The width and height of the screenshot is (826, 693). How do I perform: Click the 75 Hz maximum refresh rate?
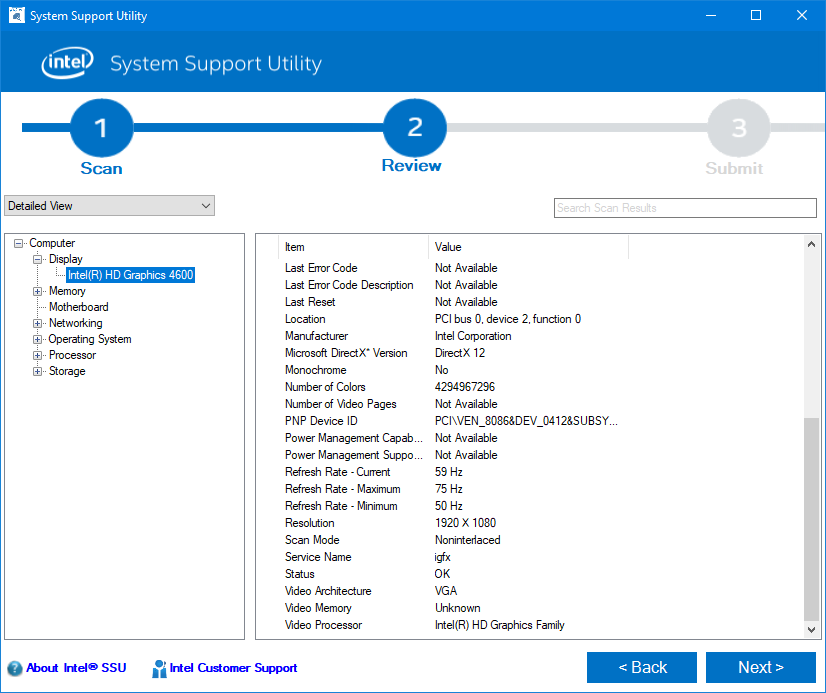pos(449,489)
